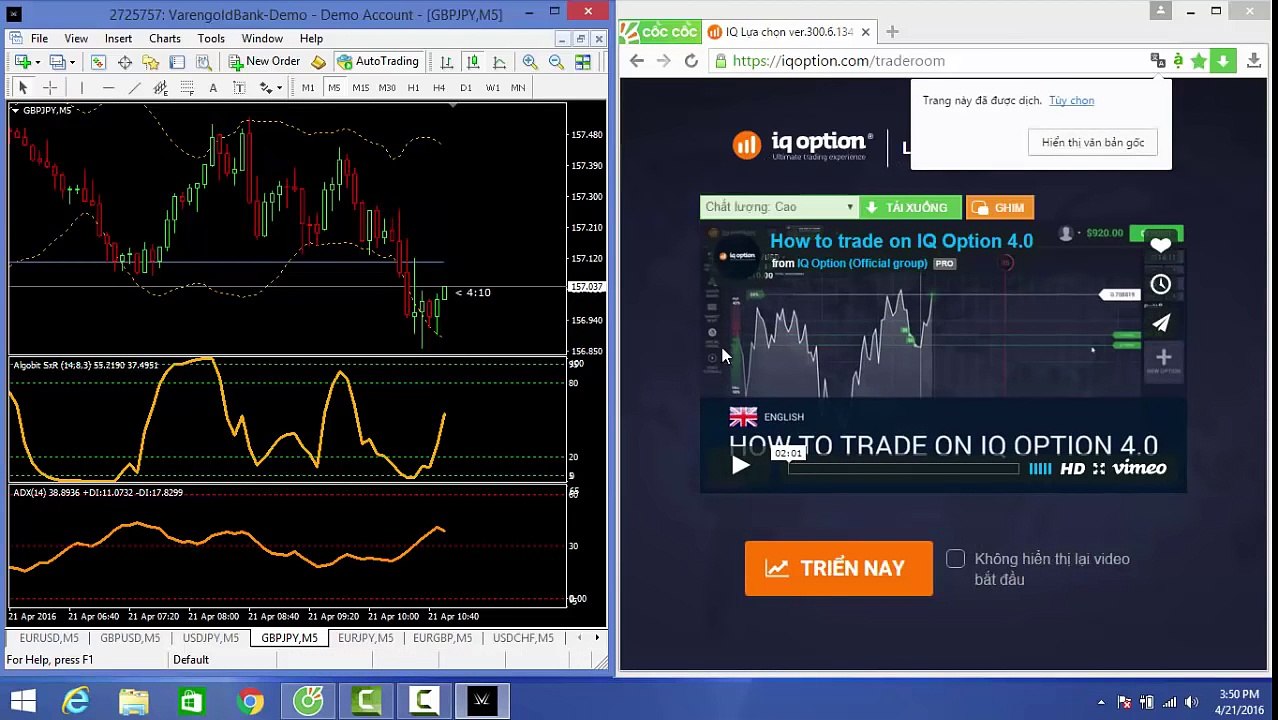Switch chart to bar chart style
The image size is (1278, 720).
(x=447, y=62)
